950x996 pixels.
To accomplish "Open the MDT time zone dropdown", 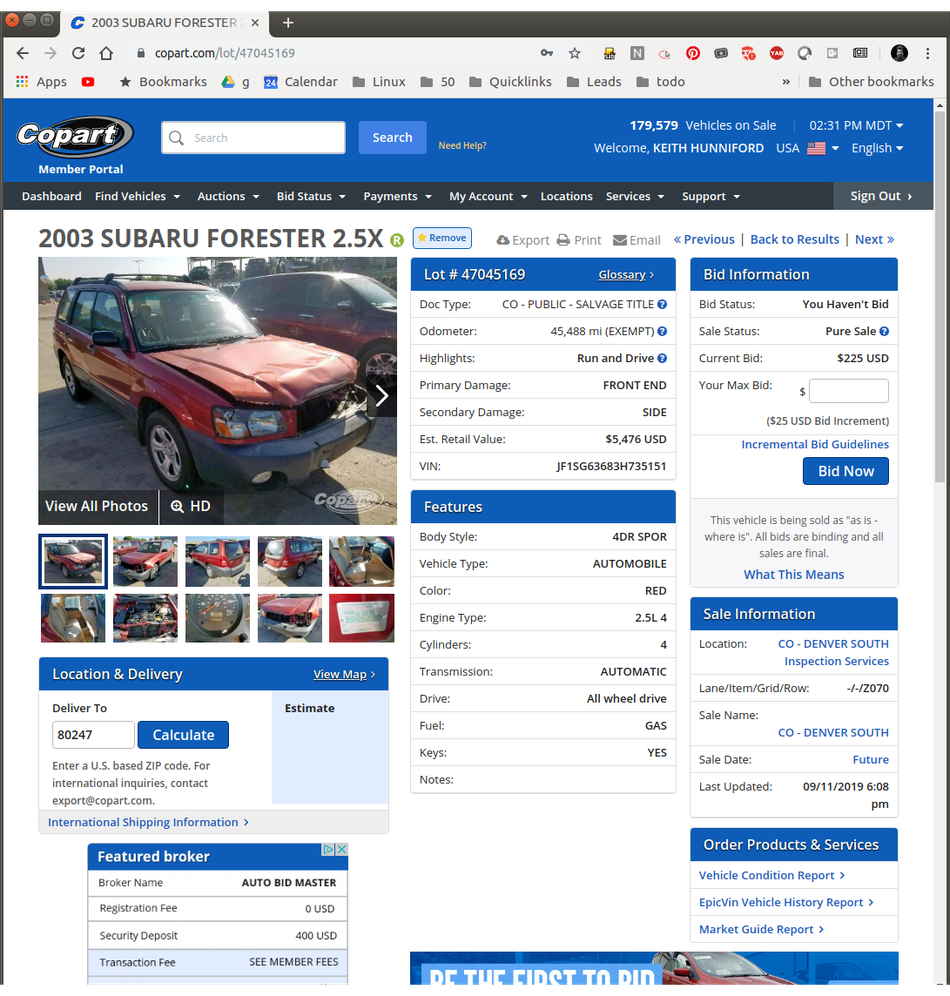I will coord(856,126).
